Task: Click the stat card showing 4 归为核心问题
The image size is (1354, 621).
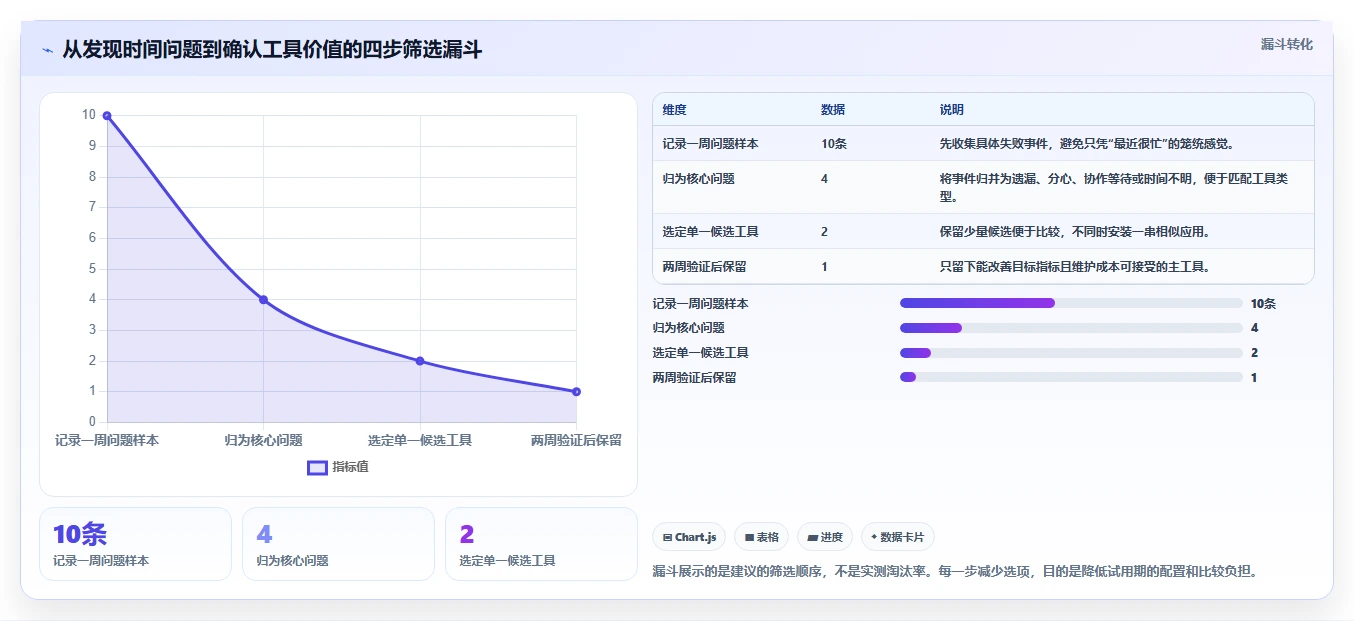Action: point(338,544)
